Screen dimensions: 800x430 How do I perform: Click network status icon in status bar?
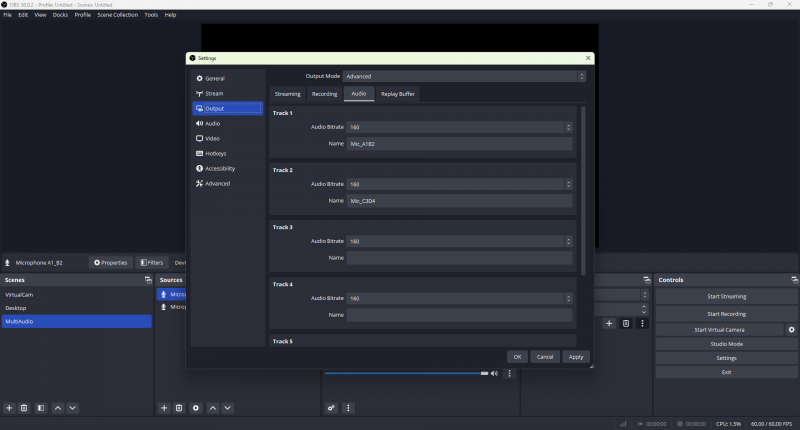pos(623,424)
